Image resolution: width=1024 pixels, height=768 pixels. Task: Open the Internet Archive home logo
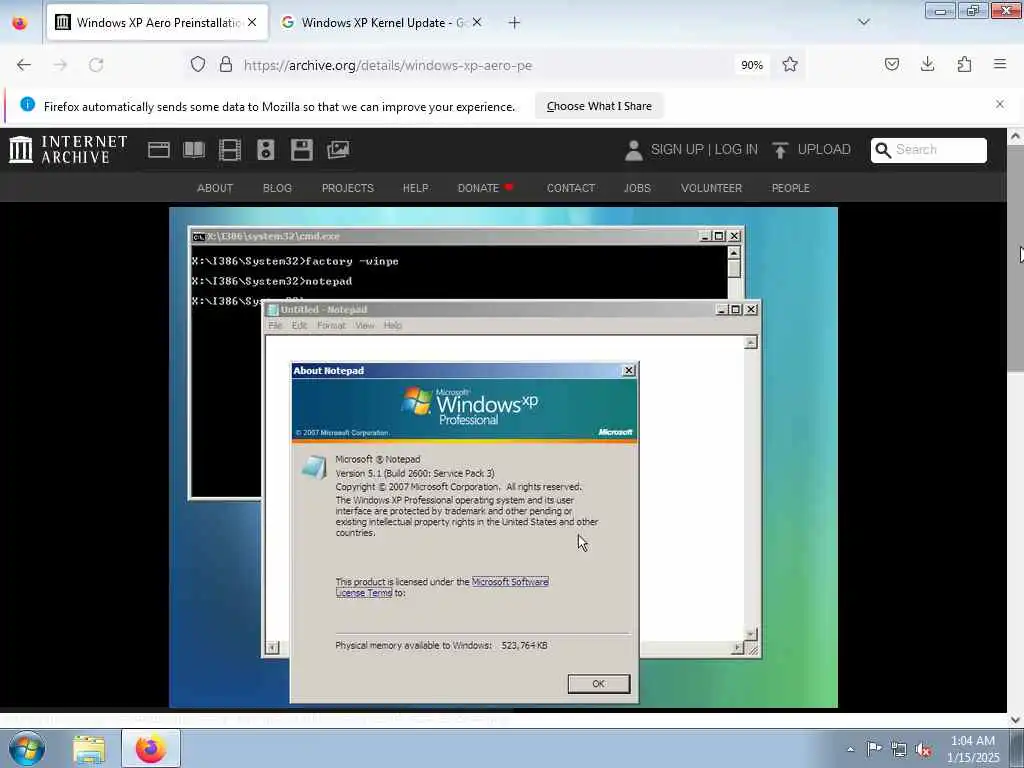coord(69,150)
